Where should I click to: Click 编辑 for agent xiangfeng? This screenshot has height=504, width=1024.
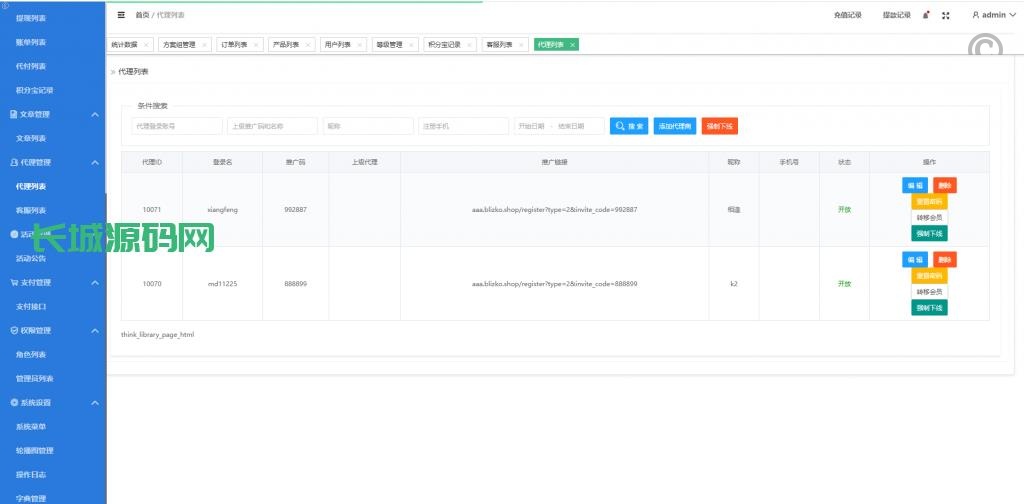pos(914,185)
